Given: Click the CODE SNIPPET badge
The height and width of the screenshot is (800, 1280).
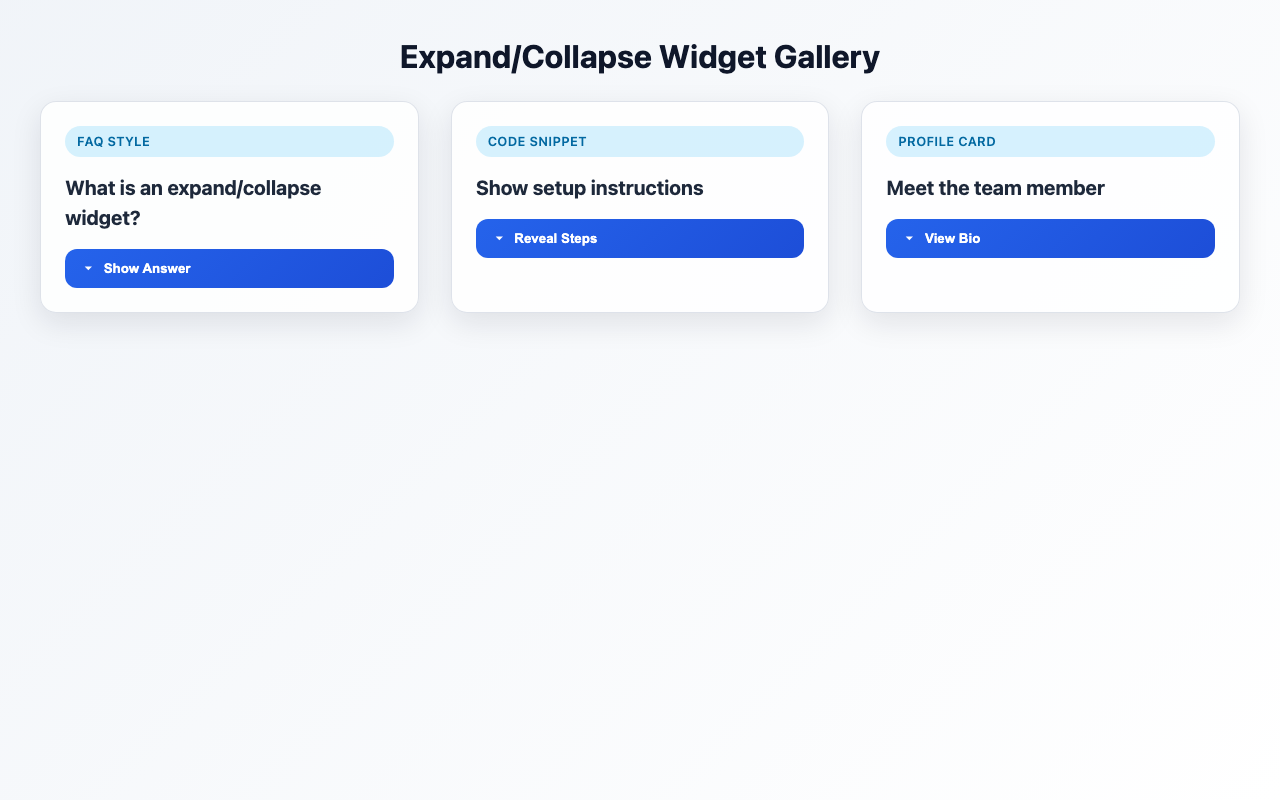Looking at the screenshot, I should (x=537, y=142).
